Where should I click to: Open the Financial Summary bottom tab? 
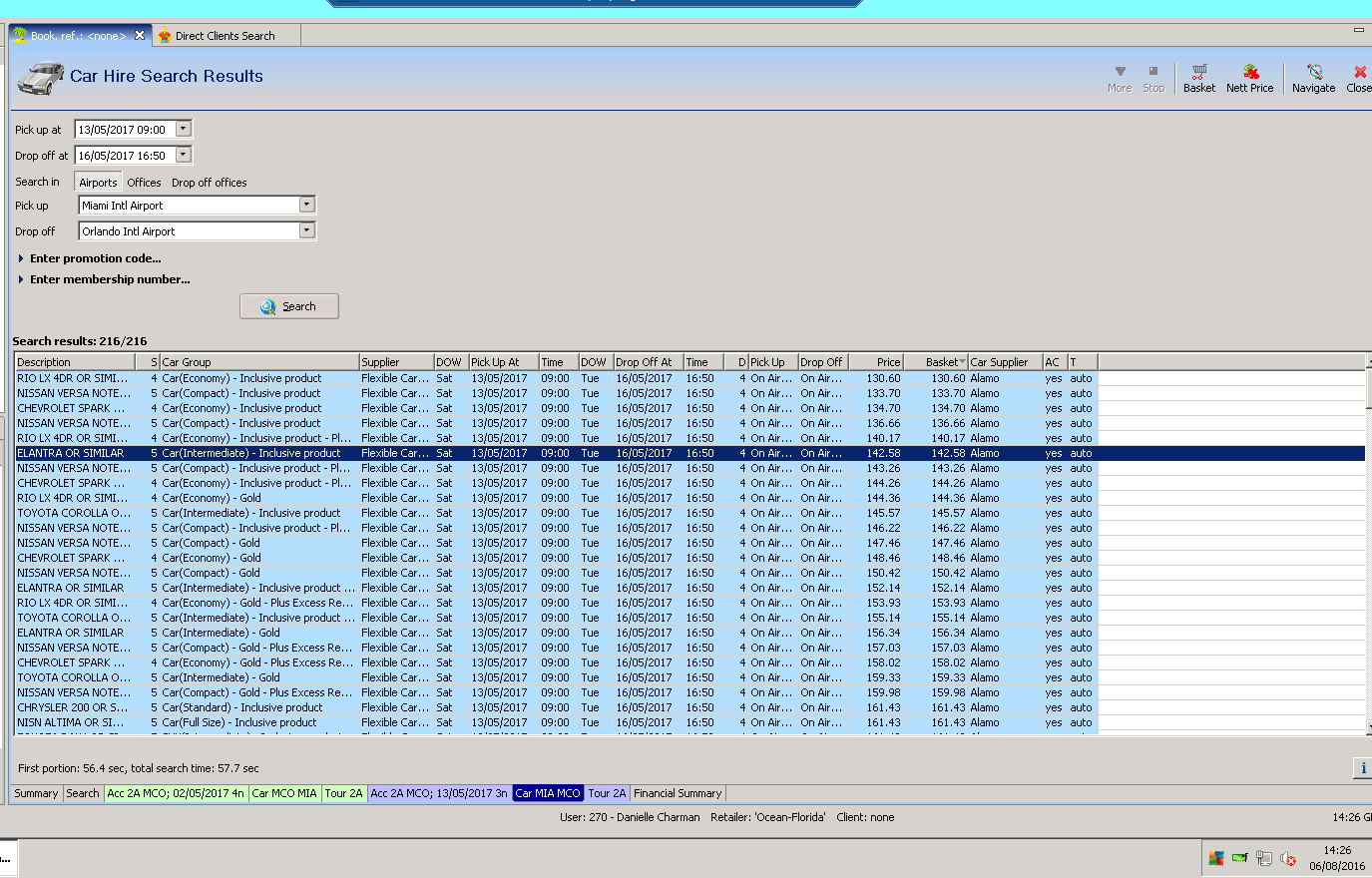678,793
